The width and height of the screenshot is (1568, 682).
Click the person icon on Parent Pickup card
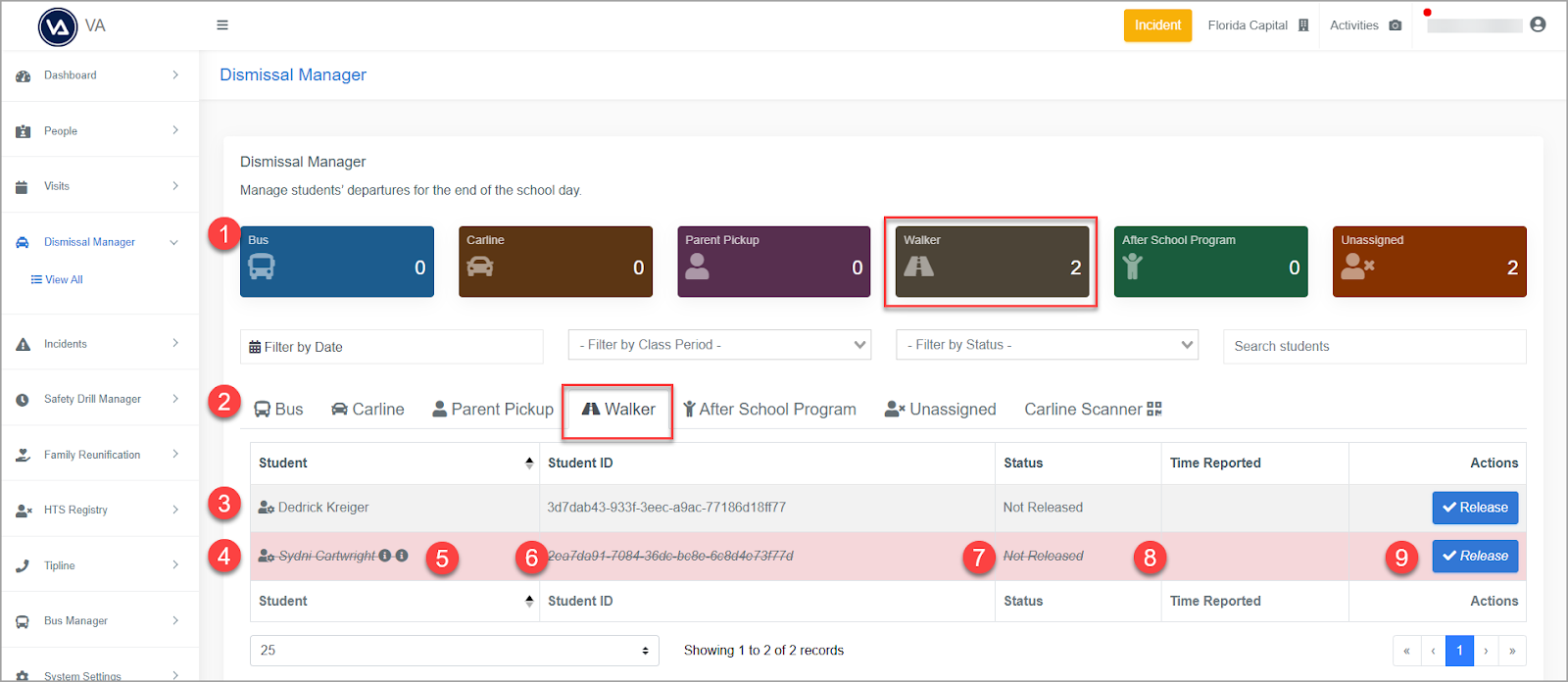coord(697,267)
